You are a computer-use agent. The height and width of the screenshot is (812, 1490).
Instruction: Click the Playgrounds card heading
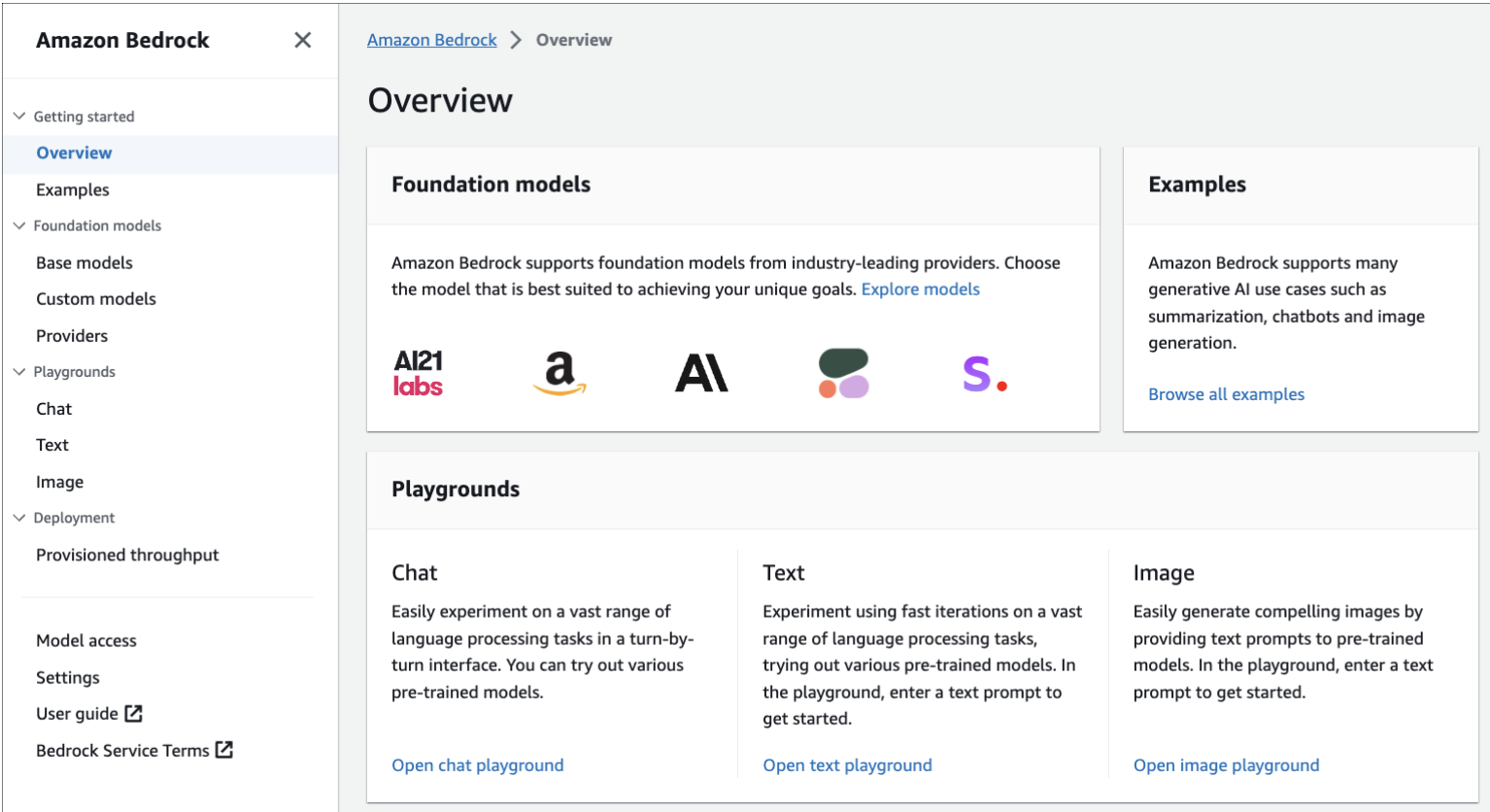pyautogui.click(x=456, y=490)
